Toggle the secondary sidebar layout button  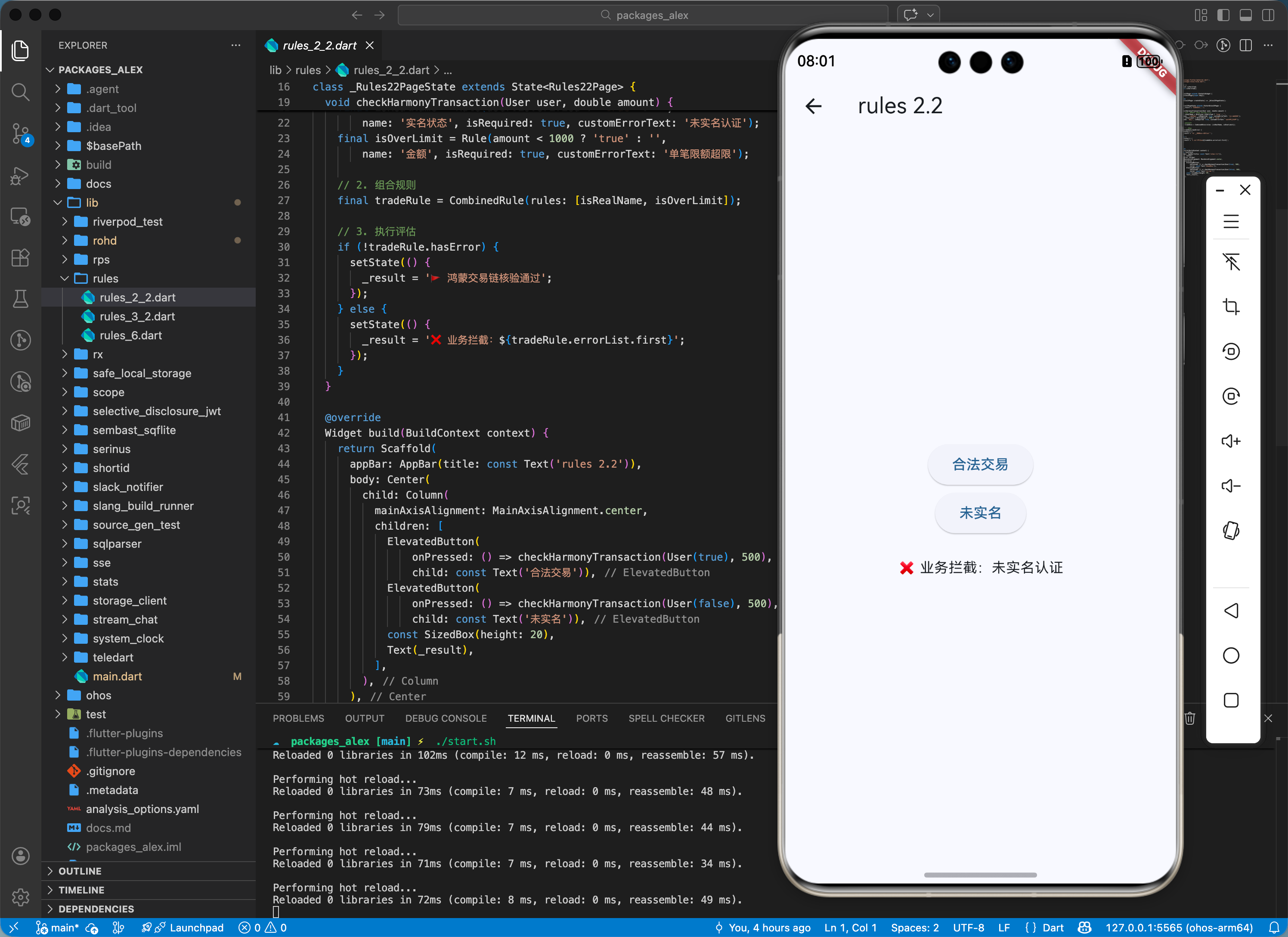pyautogui.click(x=1268, y=16)
